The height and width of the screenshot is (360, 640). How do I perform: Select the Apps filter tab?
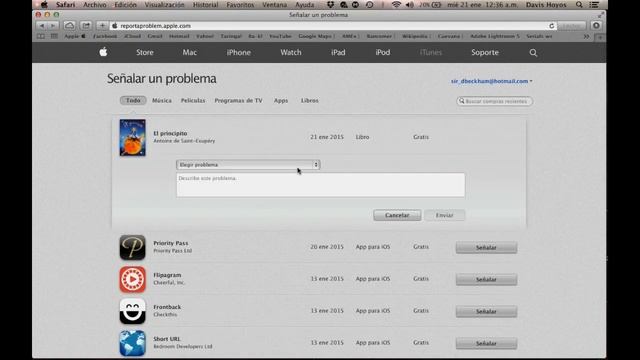(281, 100)
